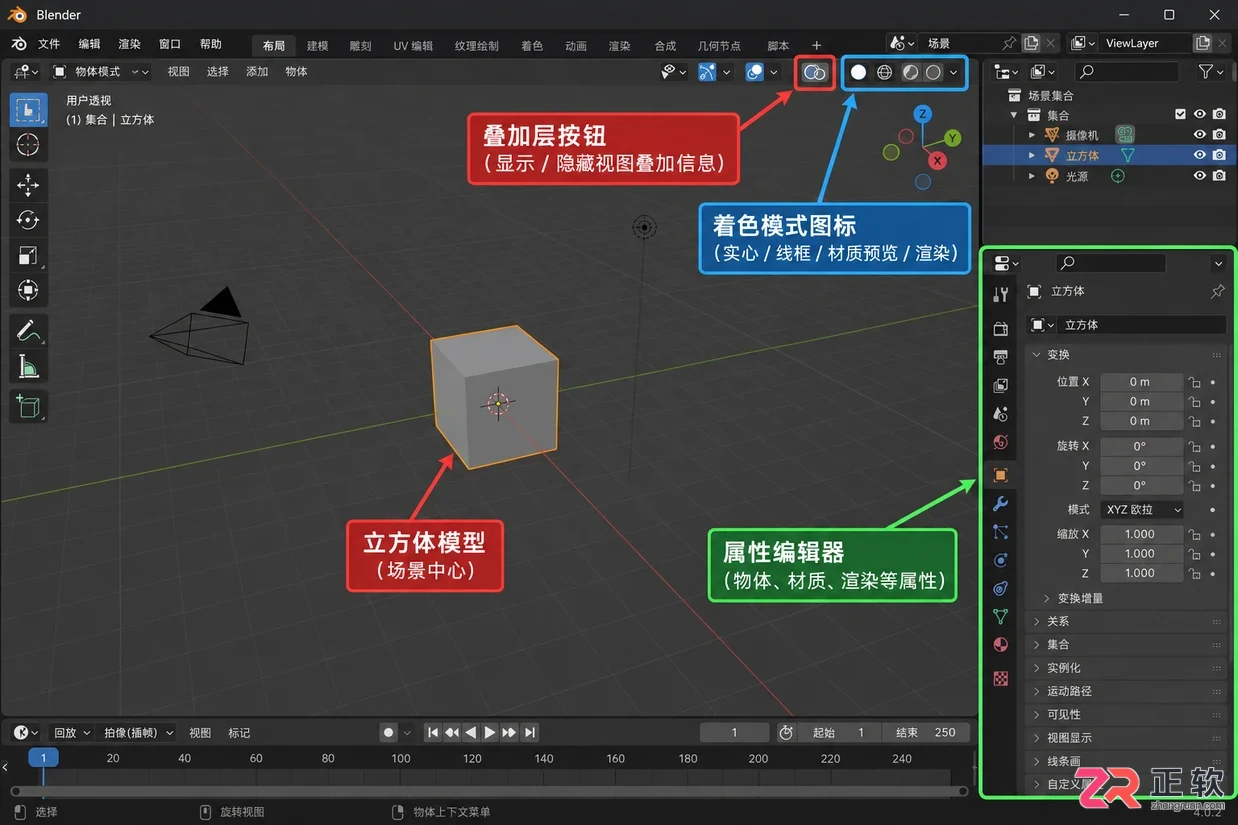Open the Scene properties tab
1238x825 pixels.
[x=1000, y=413]
